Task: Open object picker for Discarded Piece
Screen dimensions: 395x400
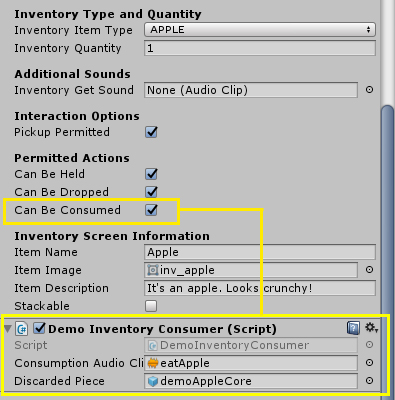Action: pos(369,381)
